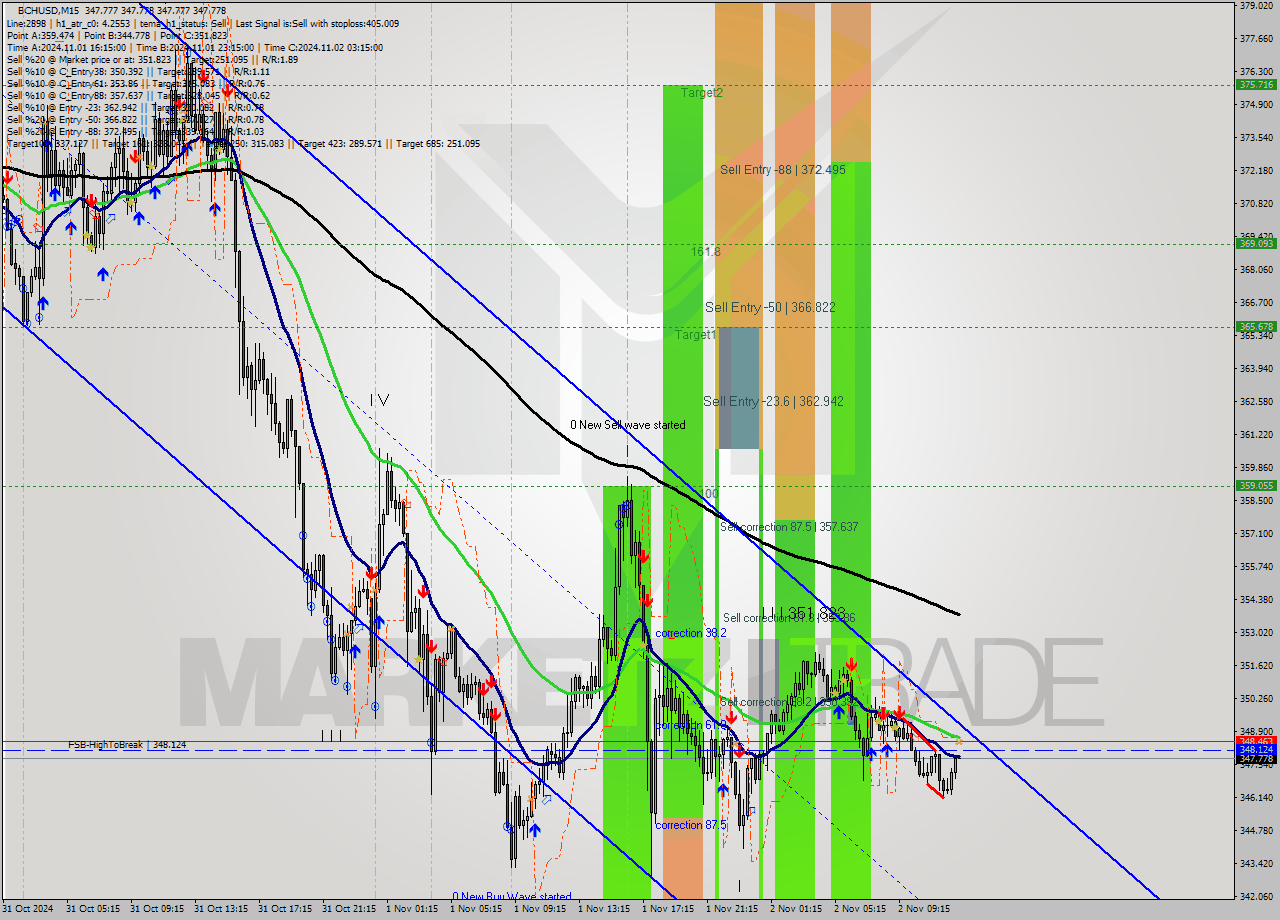Click the 372.180 price axis value
The image size is (1280, 920).
click(x=1256, y=171)
